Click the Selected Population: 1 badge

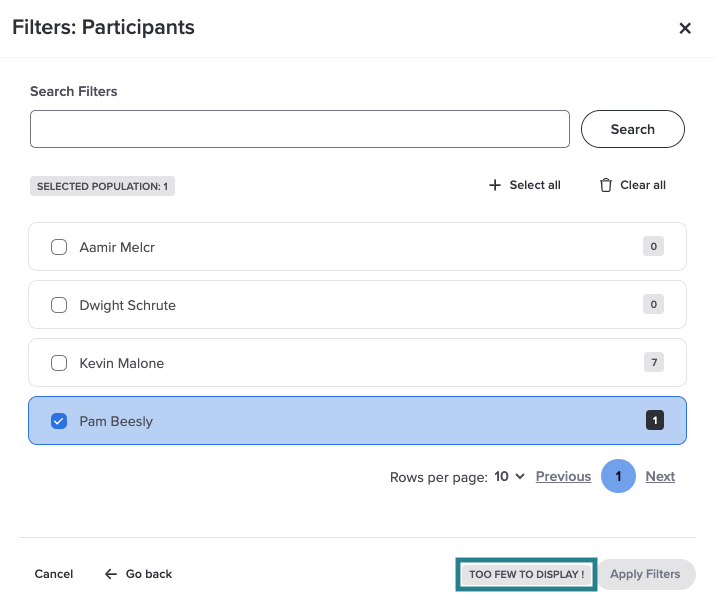pos(102,186)
